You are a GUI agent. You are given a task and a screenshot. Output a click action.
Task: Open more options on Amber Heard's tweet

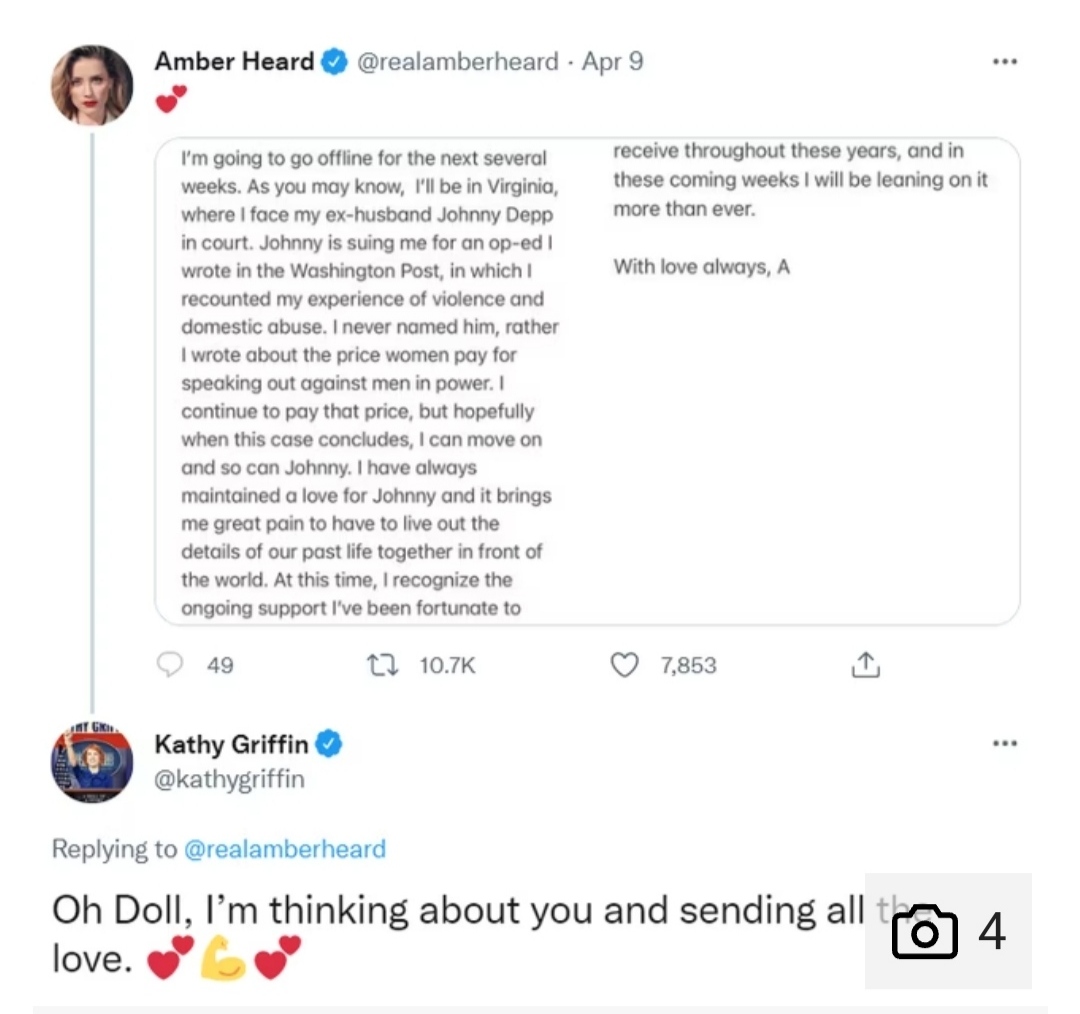coord(1004,62)
